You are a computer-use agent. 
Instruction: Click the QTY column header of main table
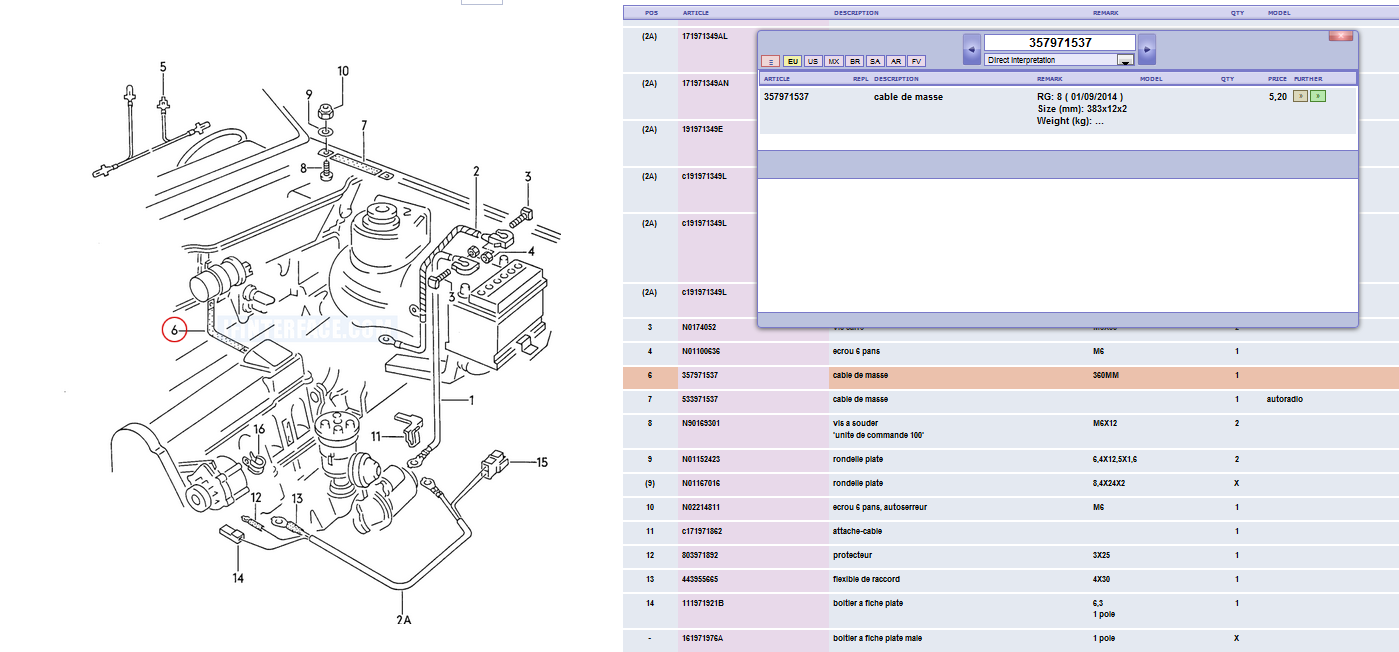pyautogui.click(x=1237, y=13)
